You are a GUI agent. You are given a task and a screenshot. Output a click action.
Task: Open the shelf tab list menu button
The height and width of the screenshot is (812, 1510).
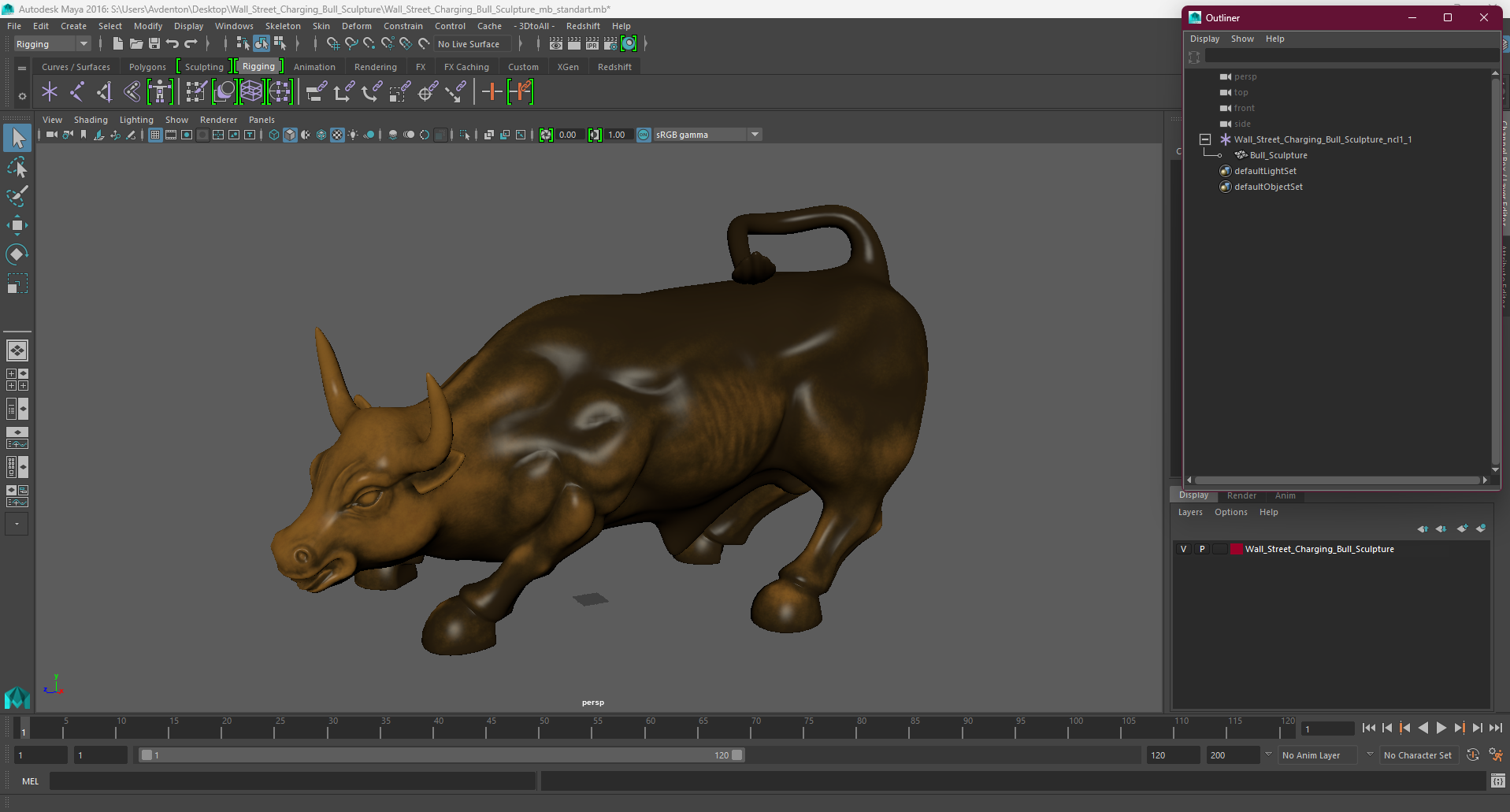coord(22,69)
